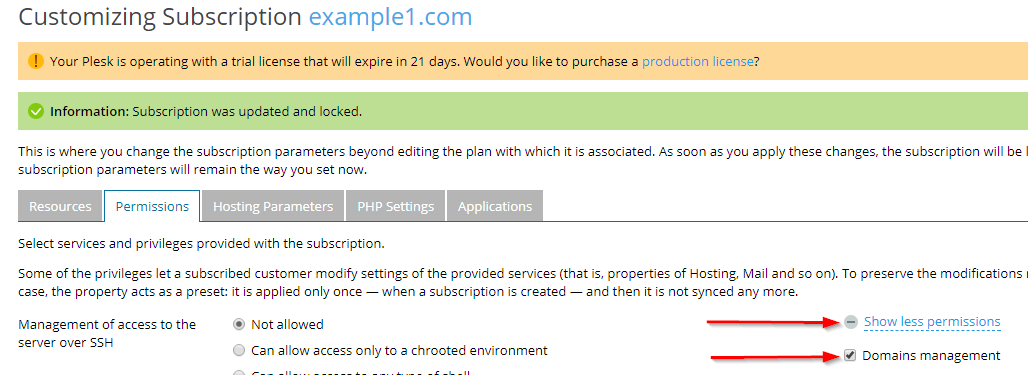Click the red arrow pointing to Domains management

pyautogui.click(x=776, y=357)
